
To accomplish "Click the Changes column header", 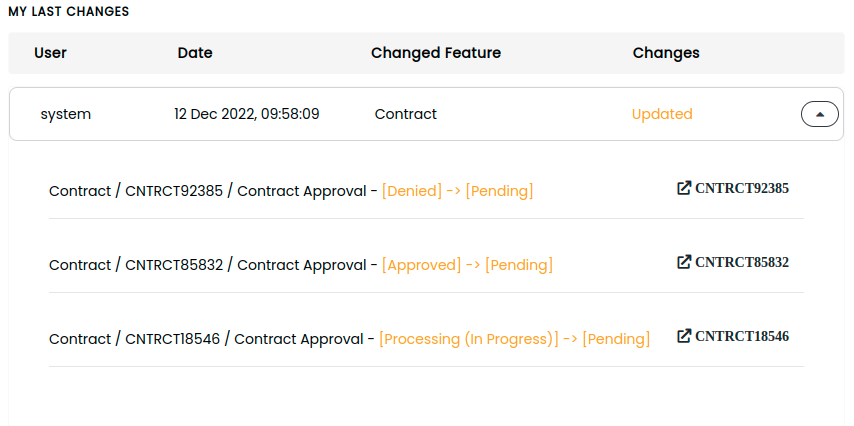I will 666,53.
